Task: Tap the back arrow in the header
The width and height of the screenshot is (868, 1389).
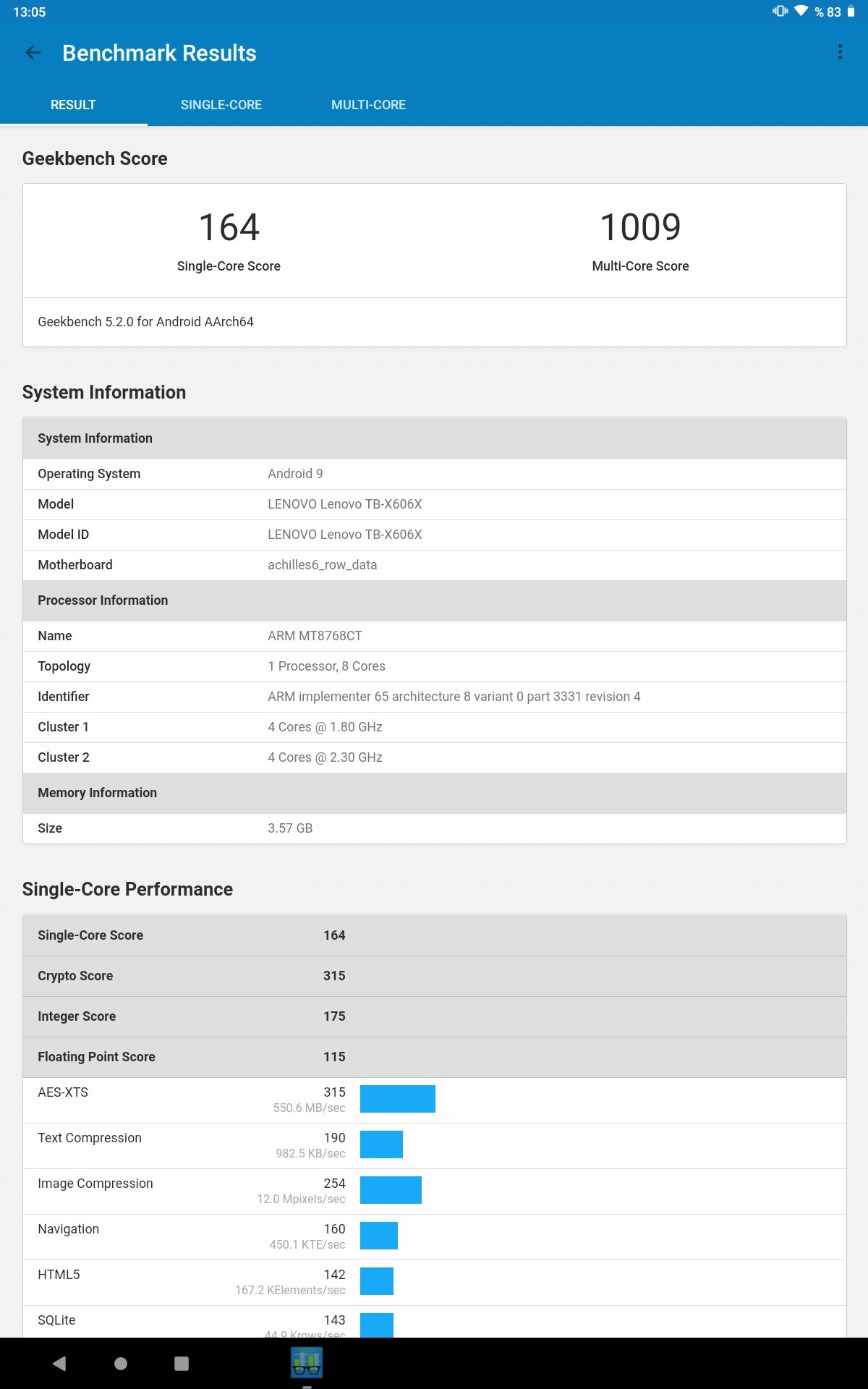Action: [33, 52]
